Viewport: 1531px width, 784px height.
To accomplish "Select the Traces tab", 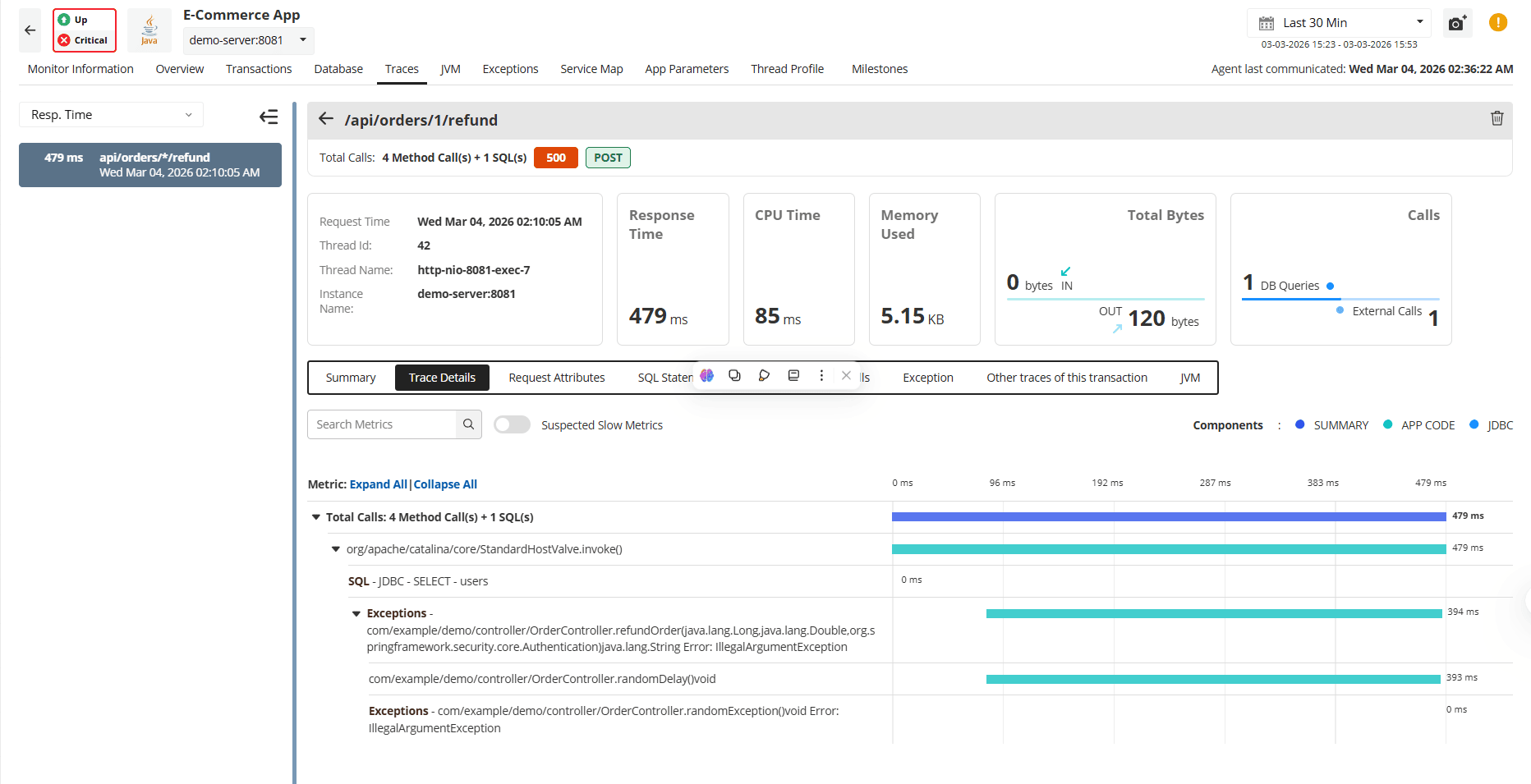I will click(402, 69).
